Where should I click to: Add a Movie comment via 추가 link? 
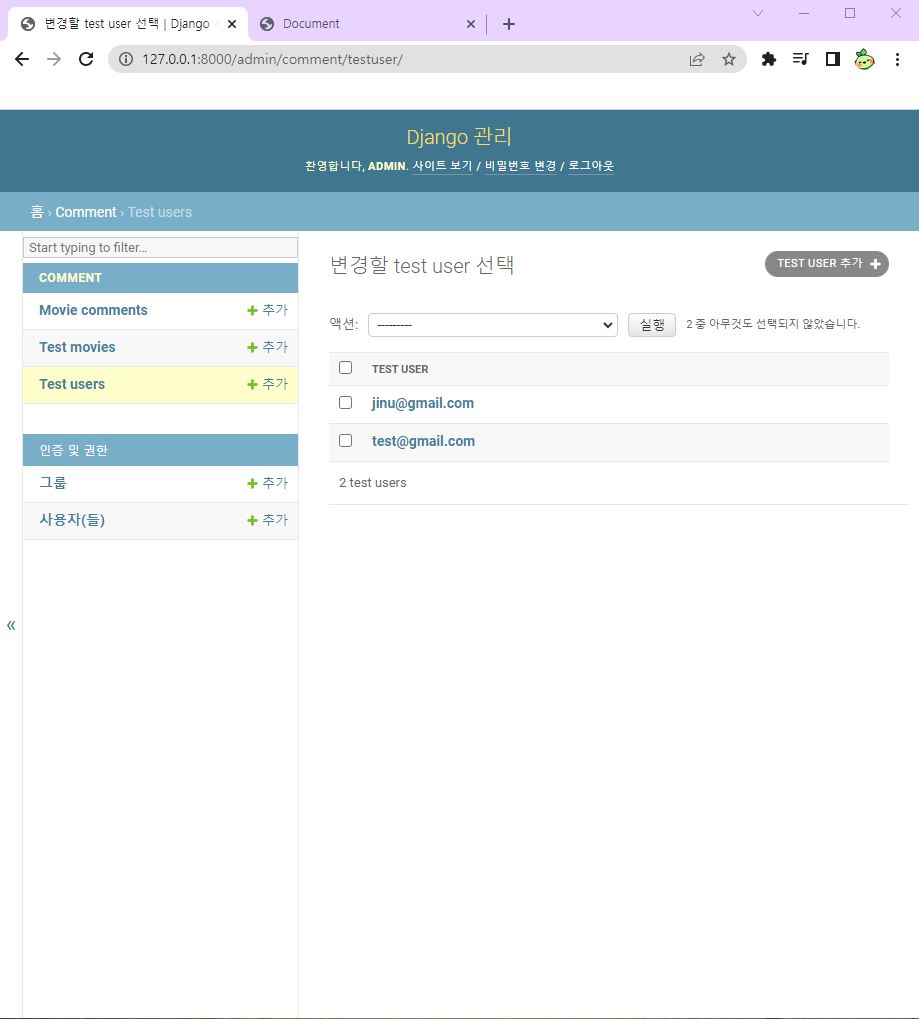coord(267,310)
